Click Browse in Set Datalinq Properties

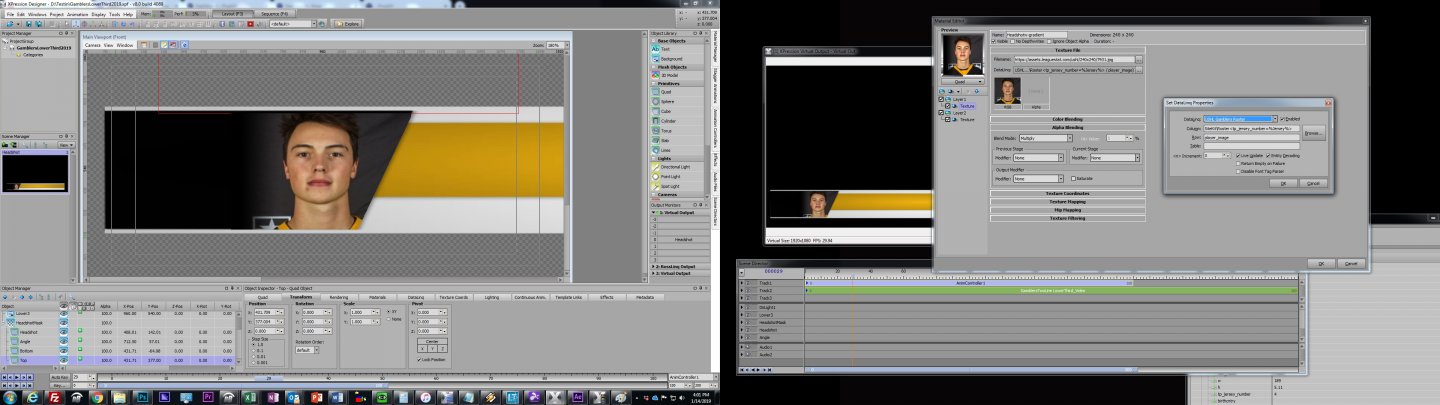point(1313,132)
